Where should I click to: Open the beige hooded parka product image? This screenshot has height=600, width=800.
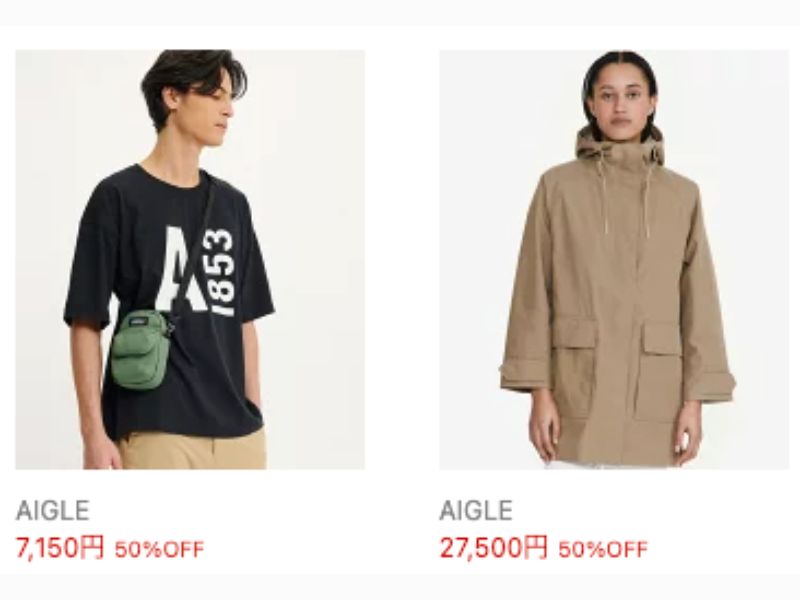tap(614, 259)
